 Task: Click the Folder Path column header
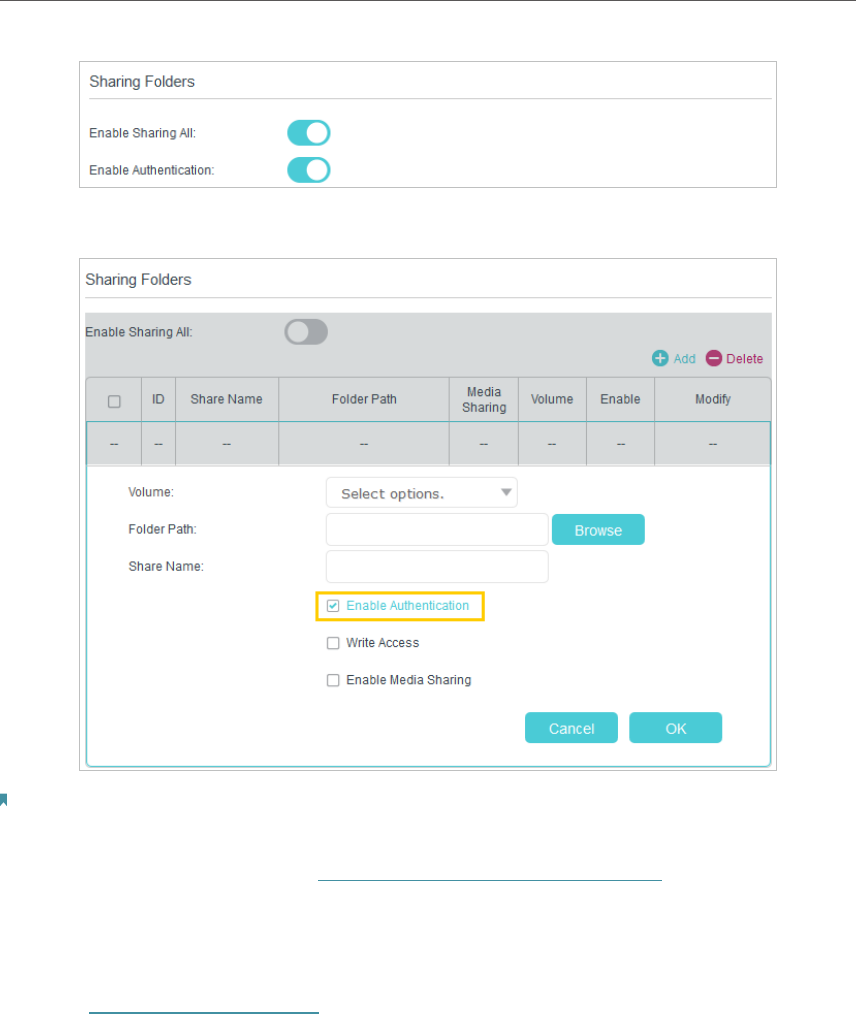364,400
